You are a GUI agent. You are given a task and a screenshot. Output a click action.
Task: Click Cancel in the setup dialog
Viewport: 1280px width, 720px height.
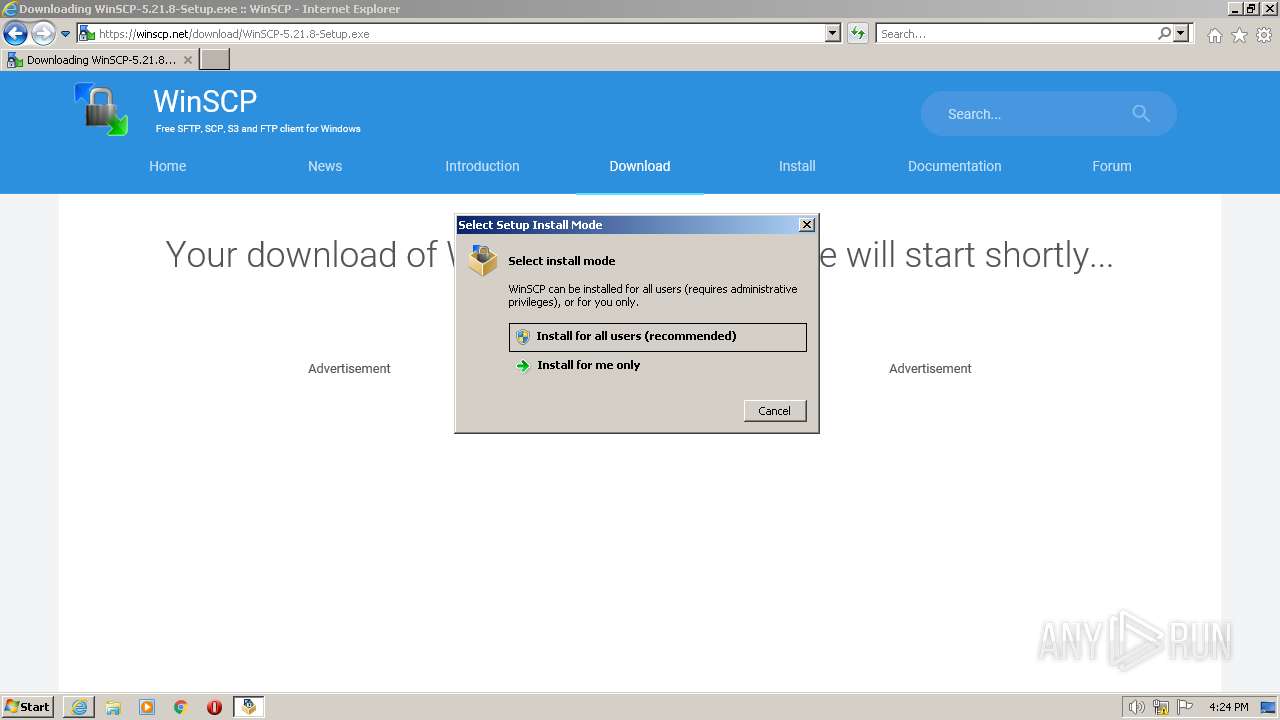(775, 411)
